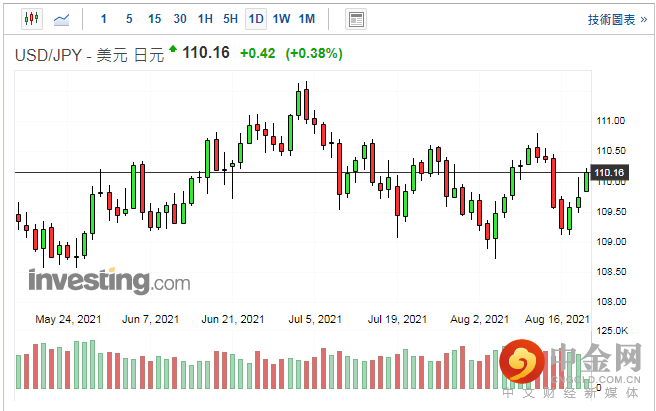Click the green up-arrow price indicator

(172, 49)
